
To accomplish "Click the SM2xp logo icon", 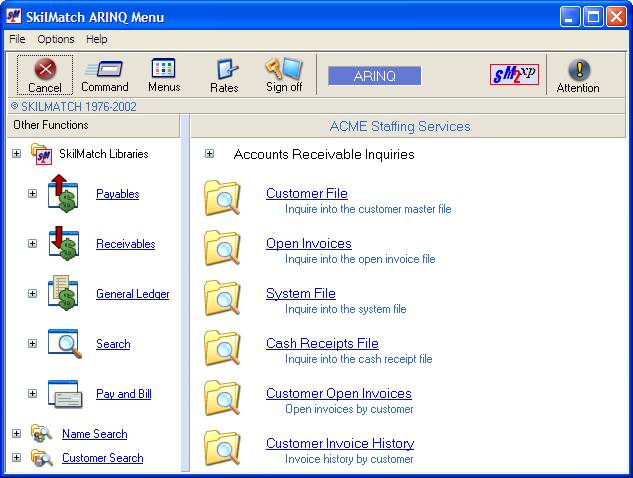I will [514, 74].
